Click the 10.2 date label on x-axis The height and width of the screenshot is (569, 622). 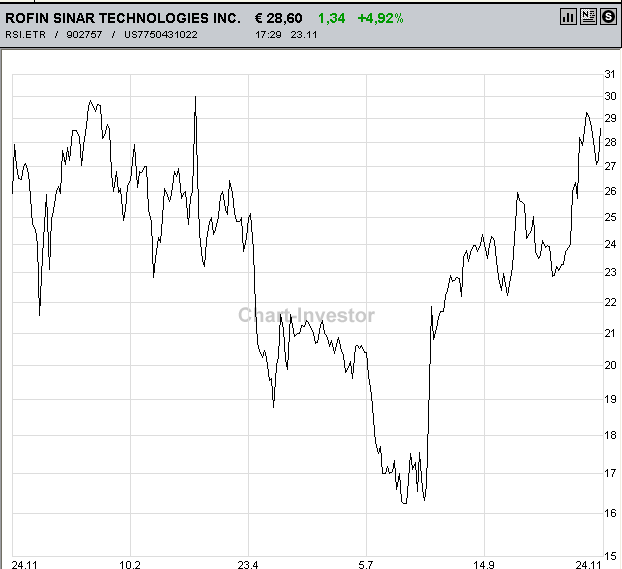pyautogui.click(x=130, y=564)
